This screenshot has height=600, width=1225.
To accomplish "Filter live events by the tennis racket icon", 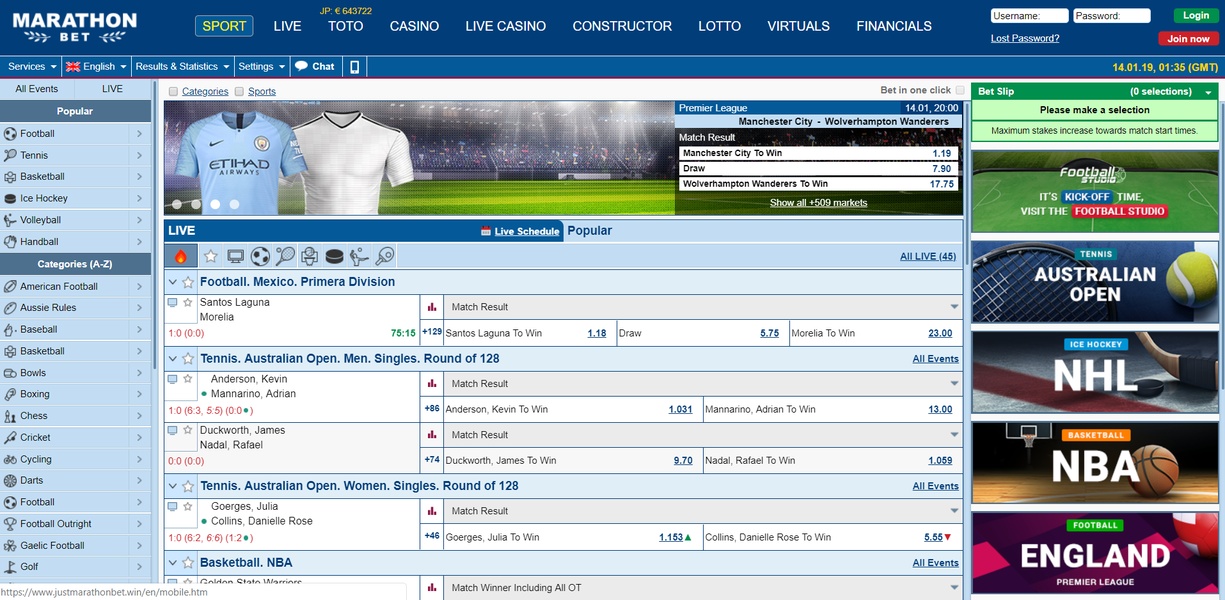I will point(284,255).
